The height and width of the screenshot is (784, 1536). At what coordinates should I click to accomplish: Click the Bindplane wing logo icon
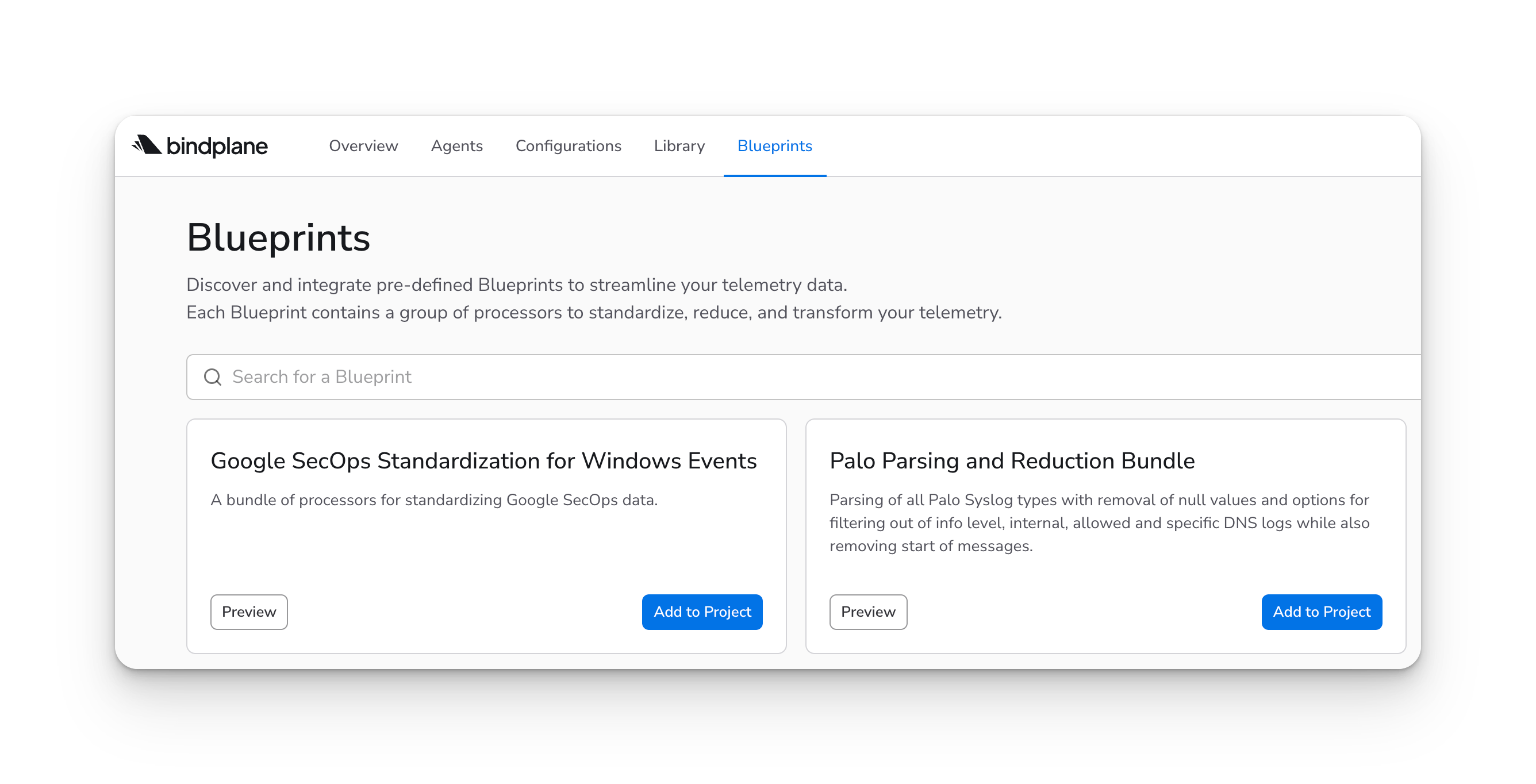click(147, 145)
